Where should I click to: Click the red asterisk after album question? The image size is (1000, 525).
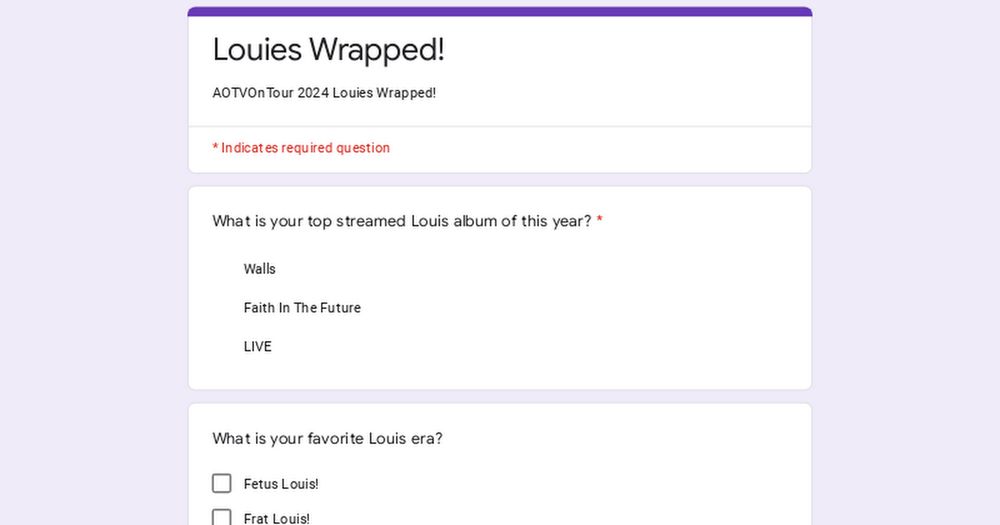pyautogui.click(x=600, y=221)
